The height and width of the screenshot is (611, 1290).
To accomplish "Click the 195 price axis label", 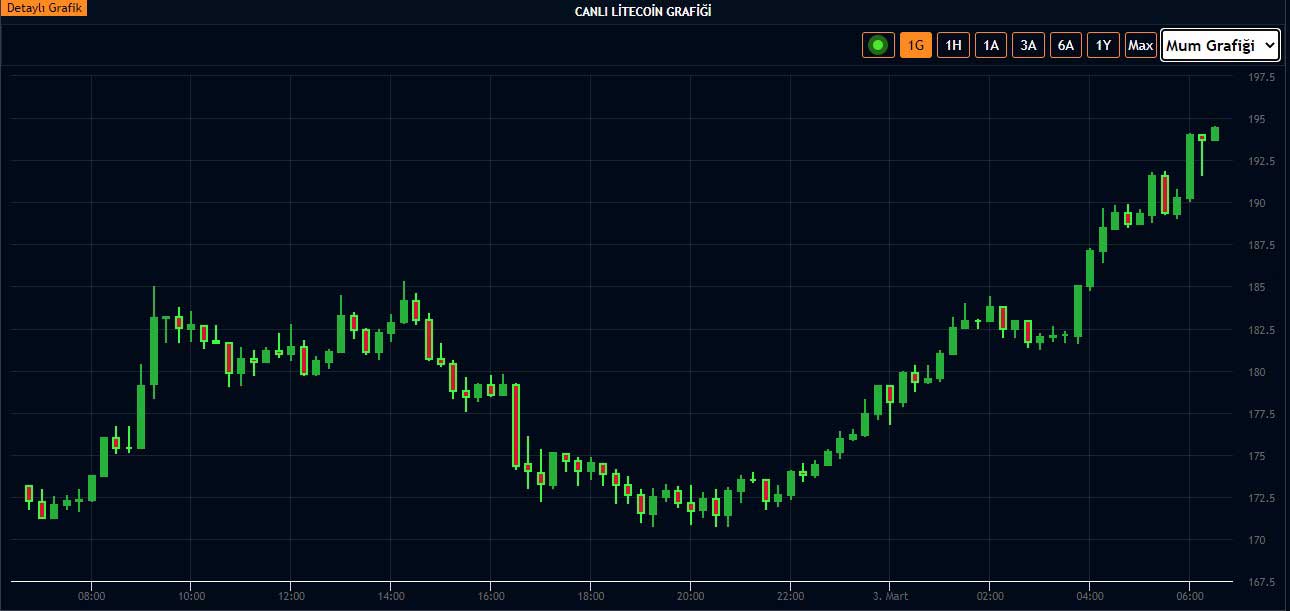I will point(1258,119).
